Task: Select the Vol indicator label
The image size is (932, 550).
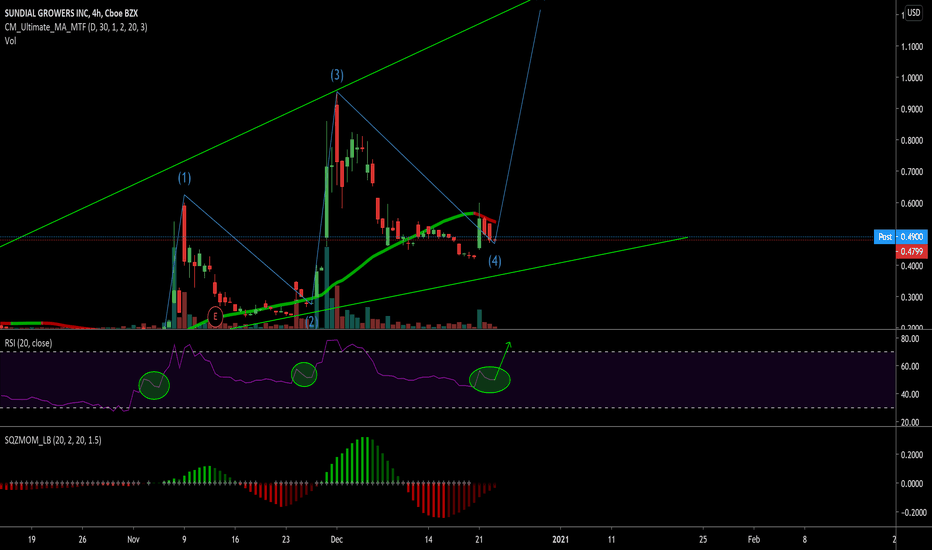Action: pyautogui.click(x=10, y=40)
